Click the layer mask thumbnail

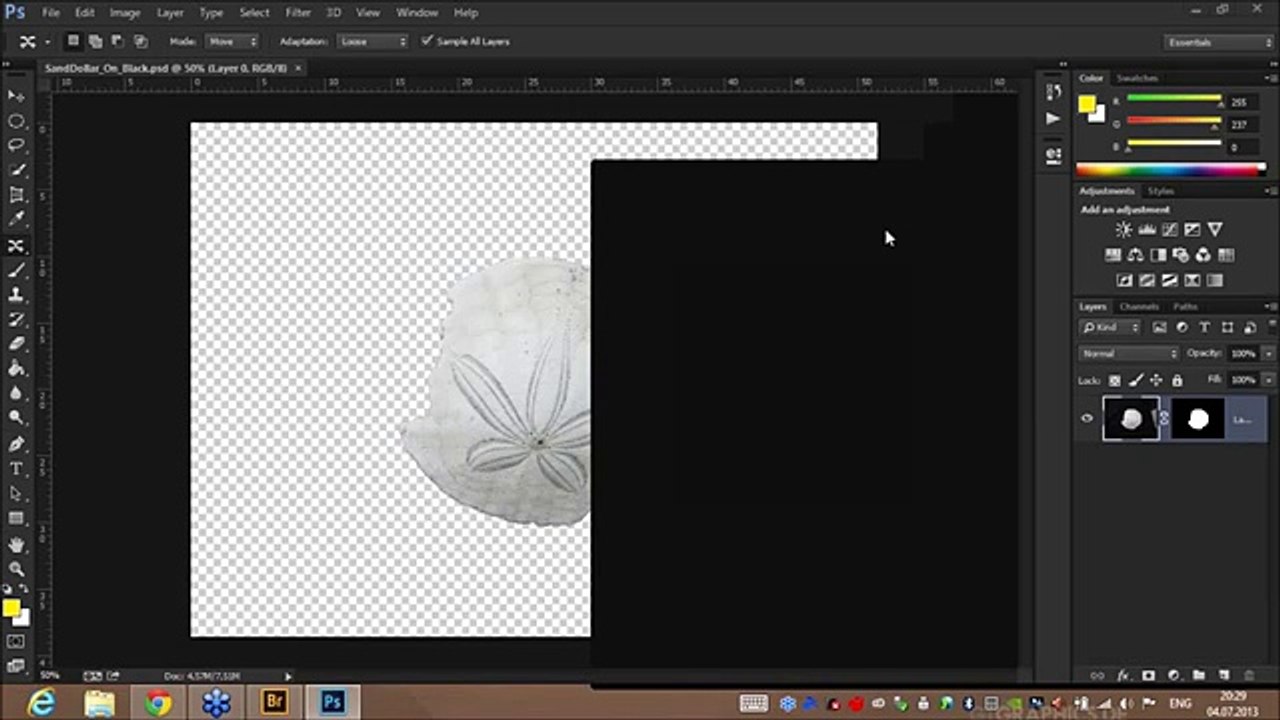click(x=1198, y=419)
